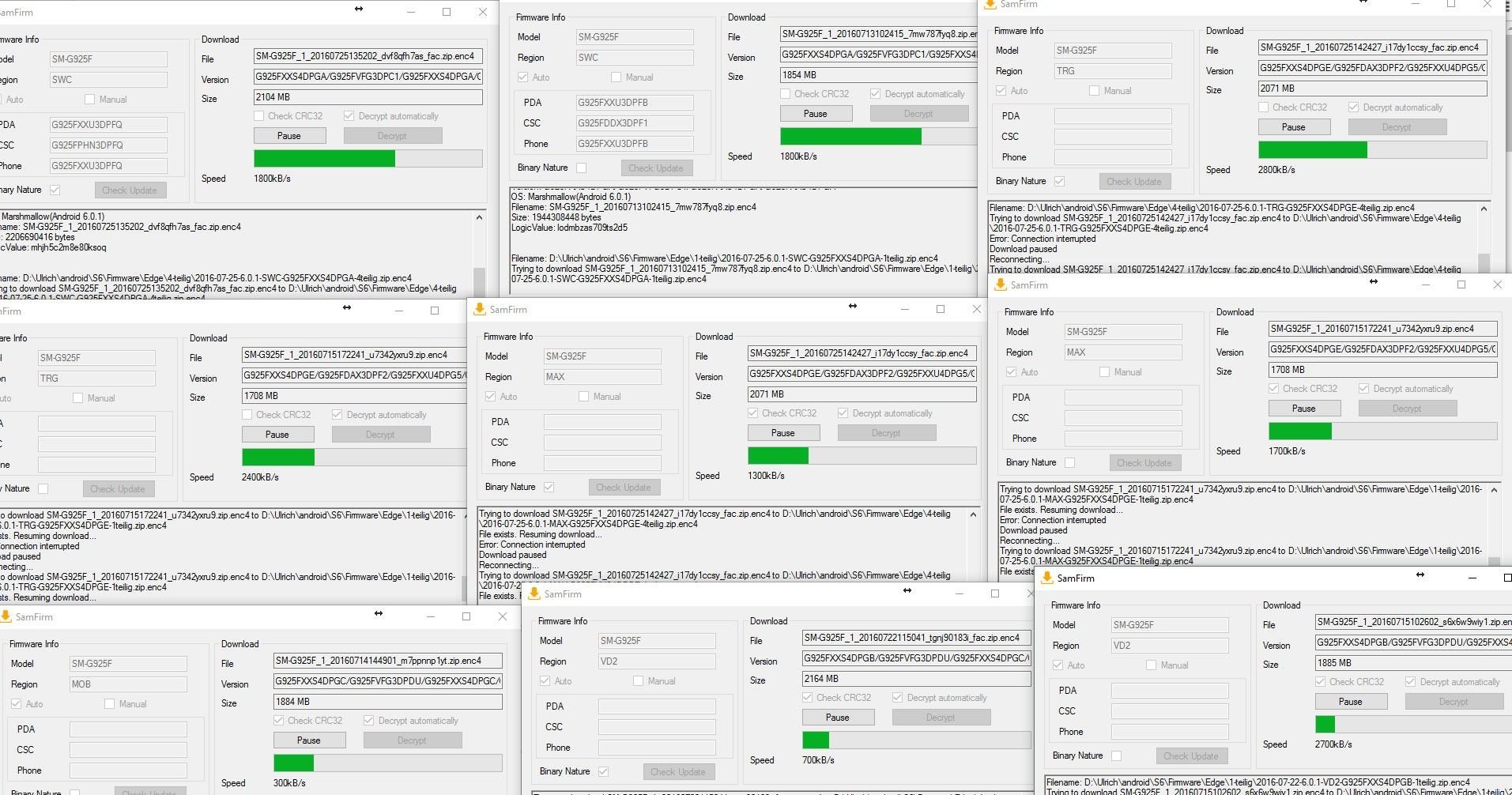The width and height of the screenshot is (1512, 795).
Task: Click File field with tgnj90183i_fac name
Action: tap(917, 638)
